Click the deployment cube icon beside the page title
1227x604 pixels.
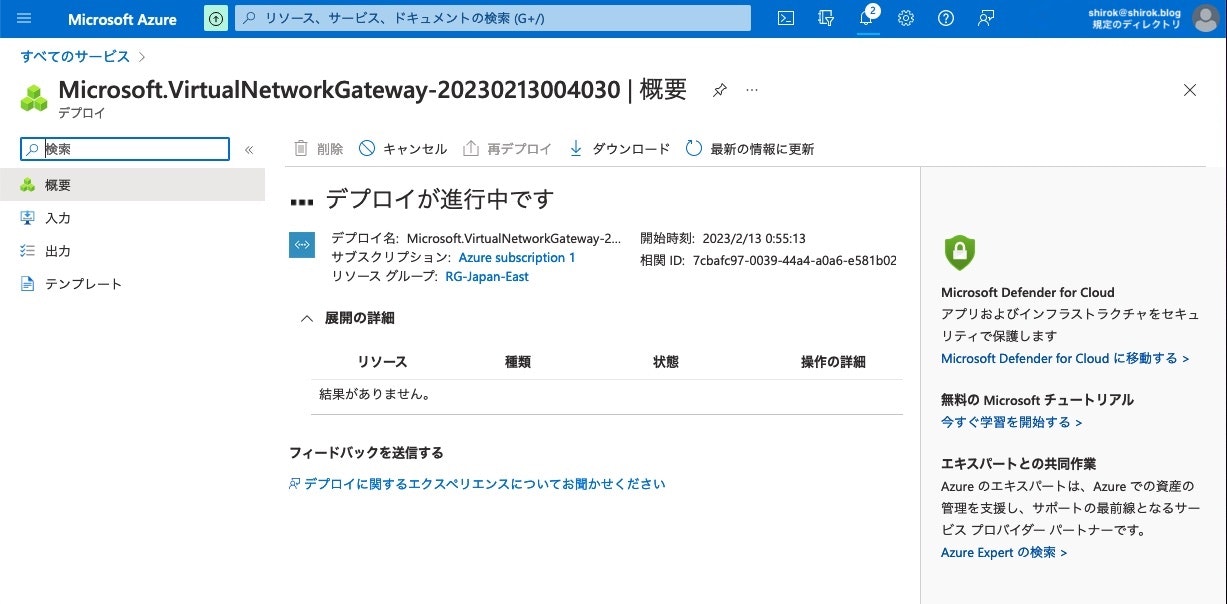tap(32, 98)
